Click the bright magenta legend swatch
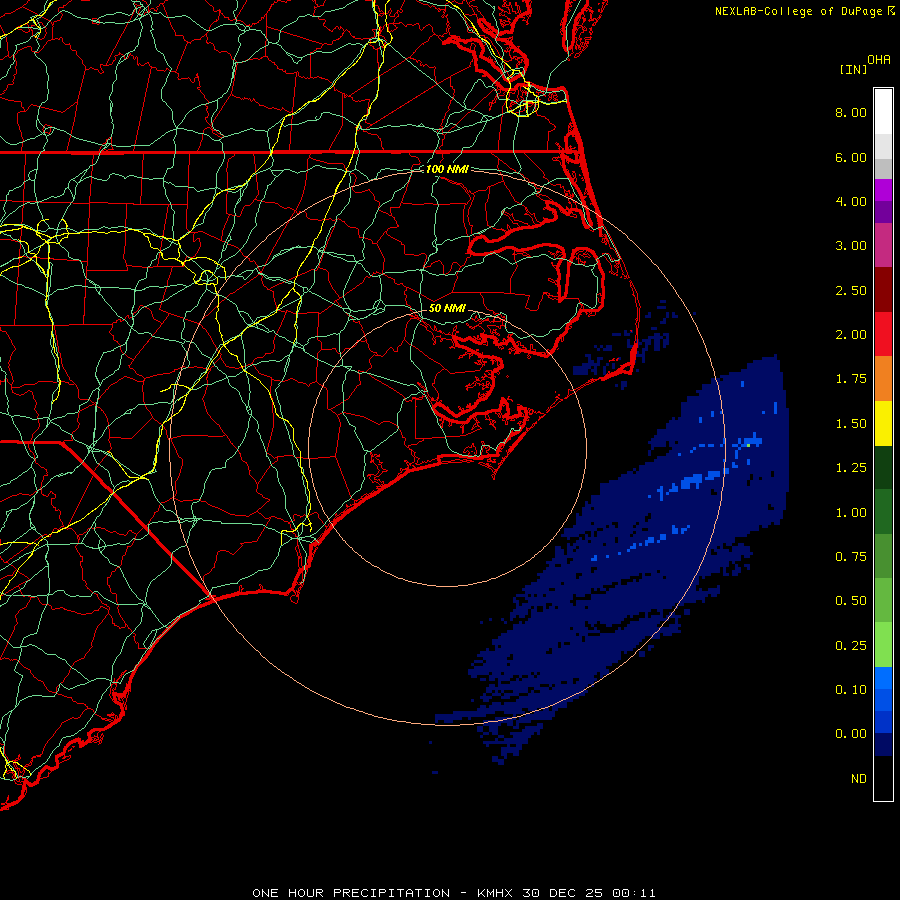 [883, 190]
